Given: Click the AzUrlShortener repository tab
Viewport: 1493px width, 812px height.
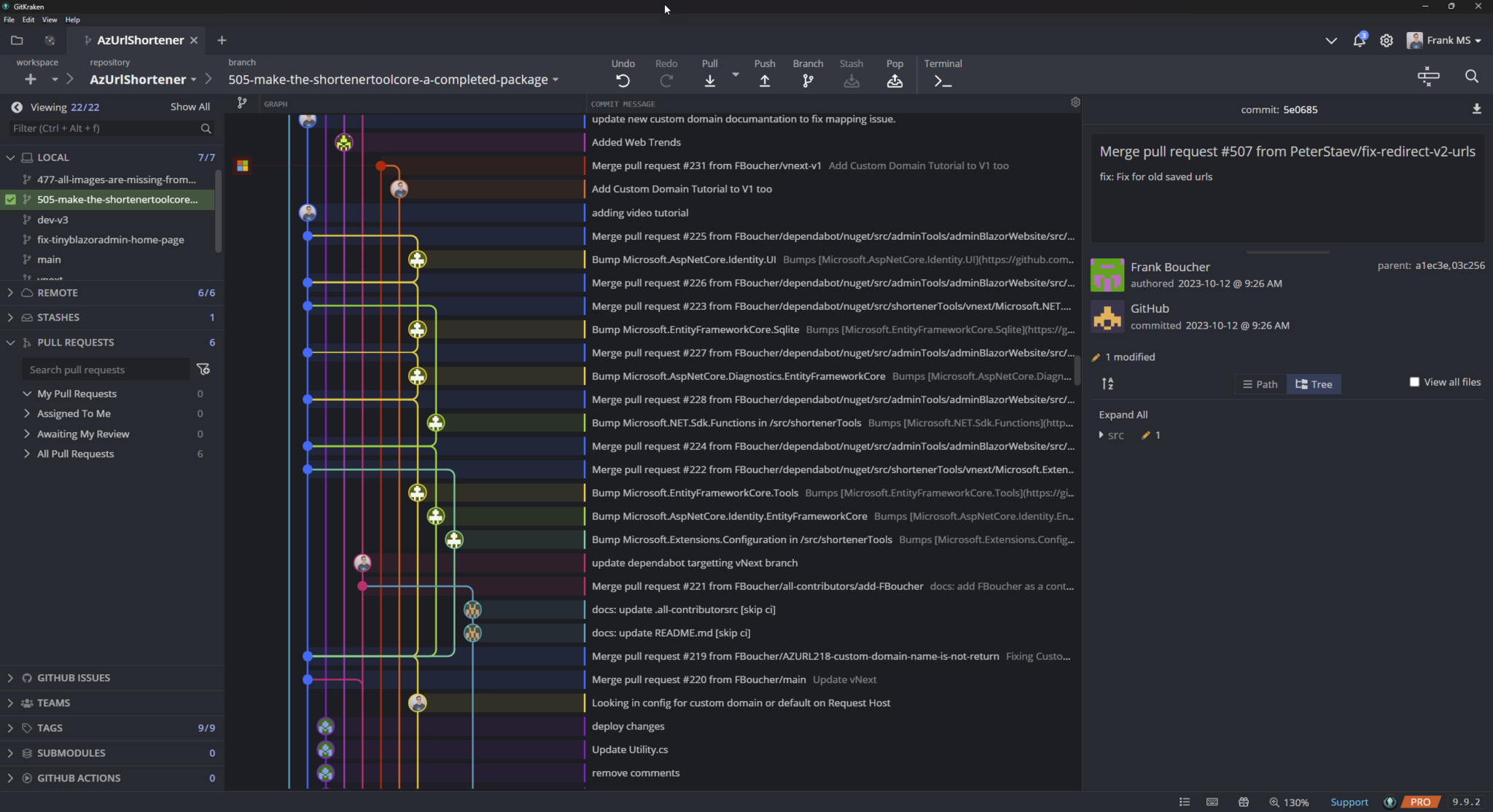Looking at the screenshot, I should tap(140, 40).
